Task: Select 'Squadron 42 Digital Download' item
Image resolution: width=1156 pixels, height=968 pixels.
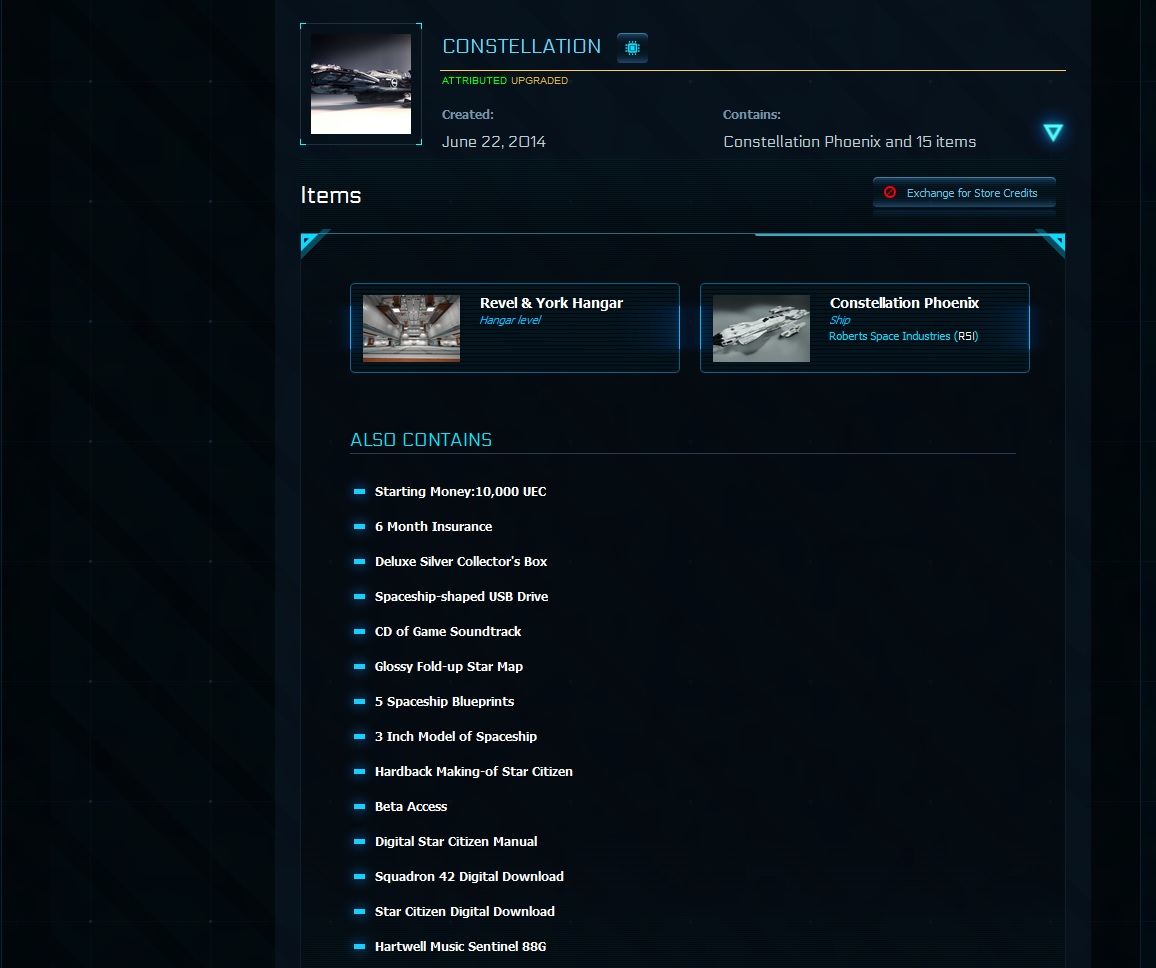Action: point(469,877)
